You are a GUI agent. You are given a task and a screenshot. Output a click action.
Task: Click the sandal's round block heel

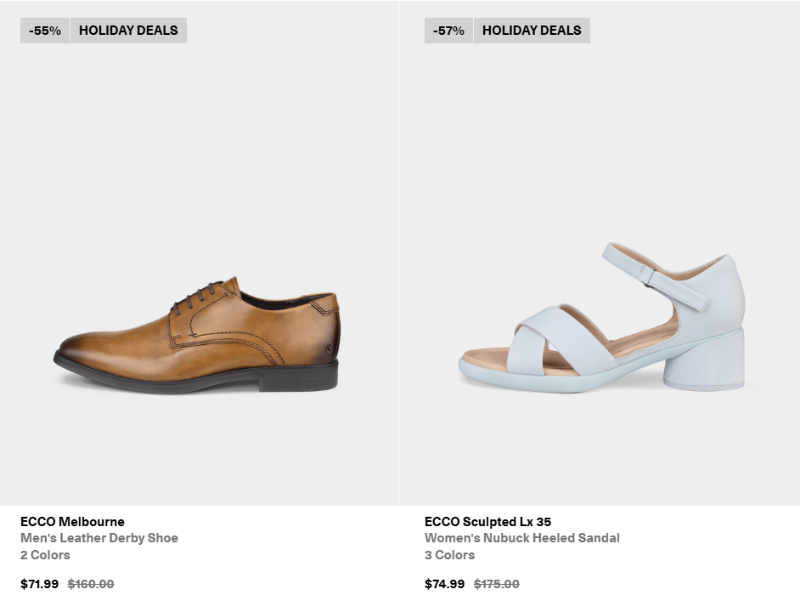(x=704, y=361)
